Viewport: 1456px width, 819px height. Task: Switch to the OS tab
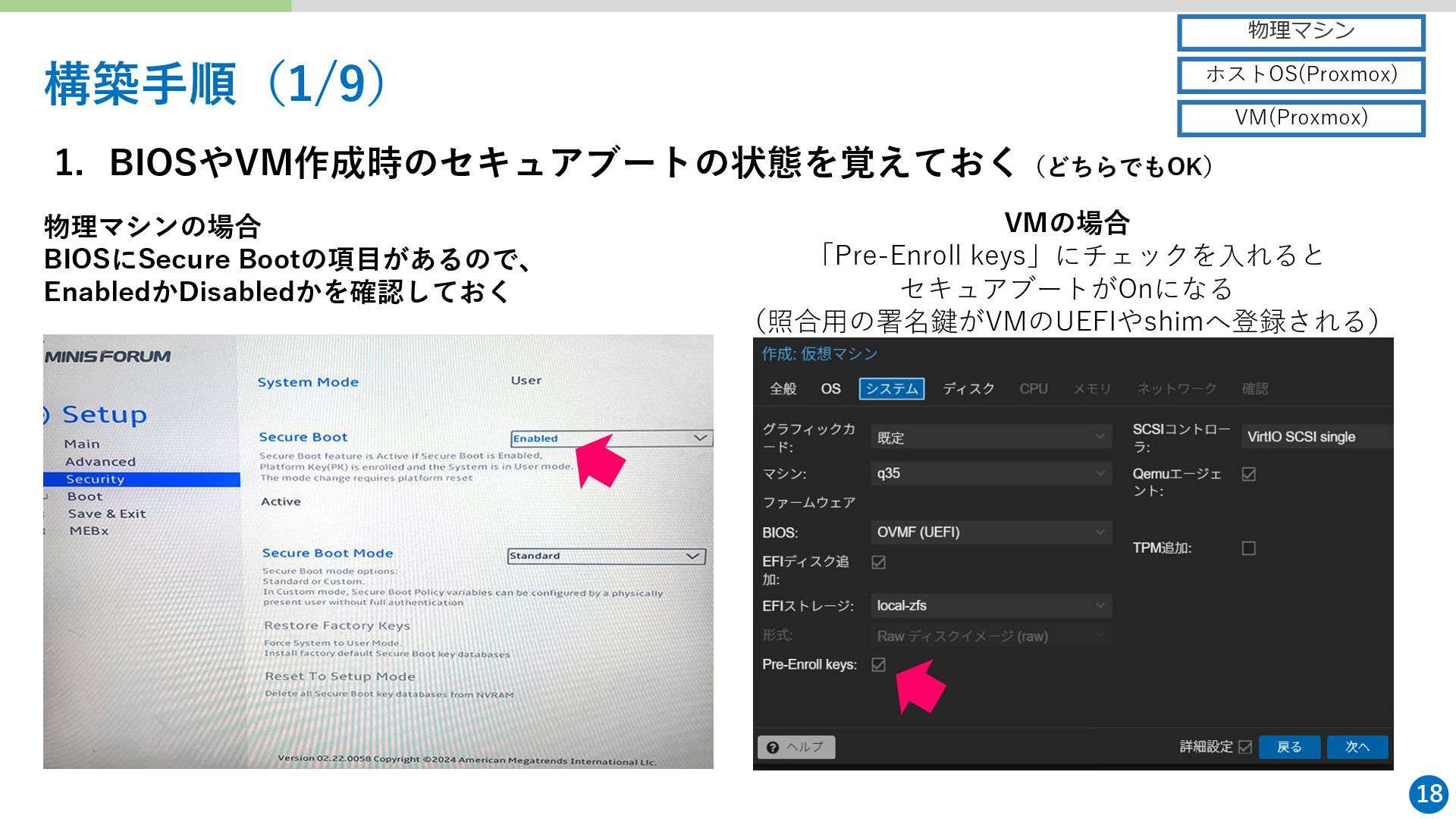click(830, 389)
